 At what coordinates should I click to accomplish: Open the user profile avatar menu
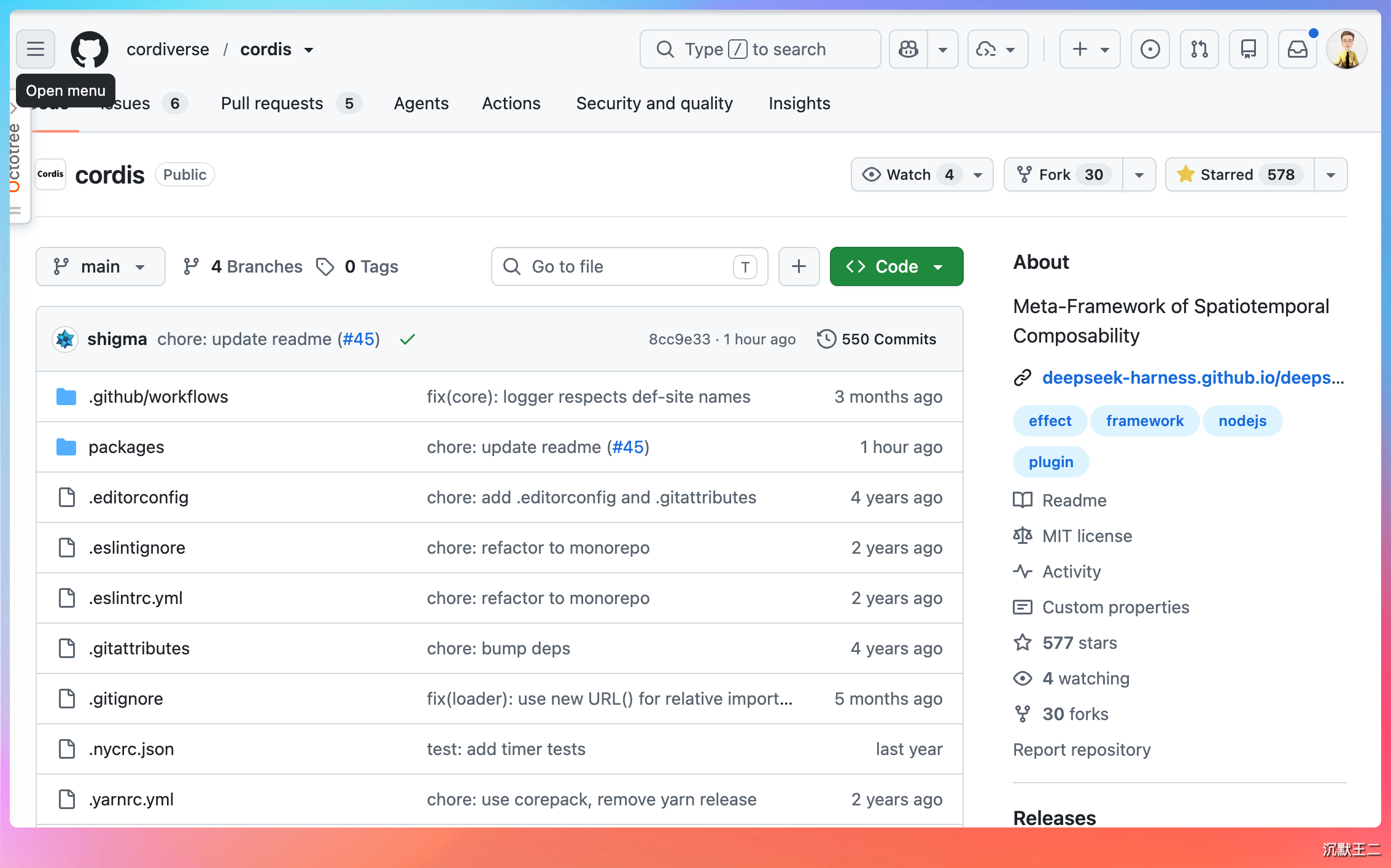tap(1346, 49)
